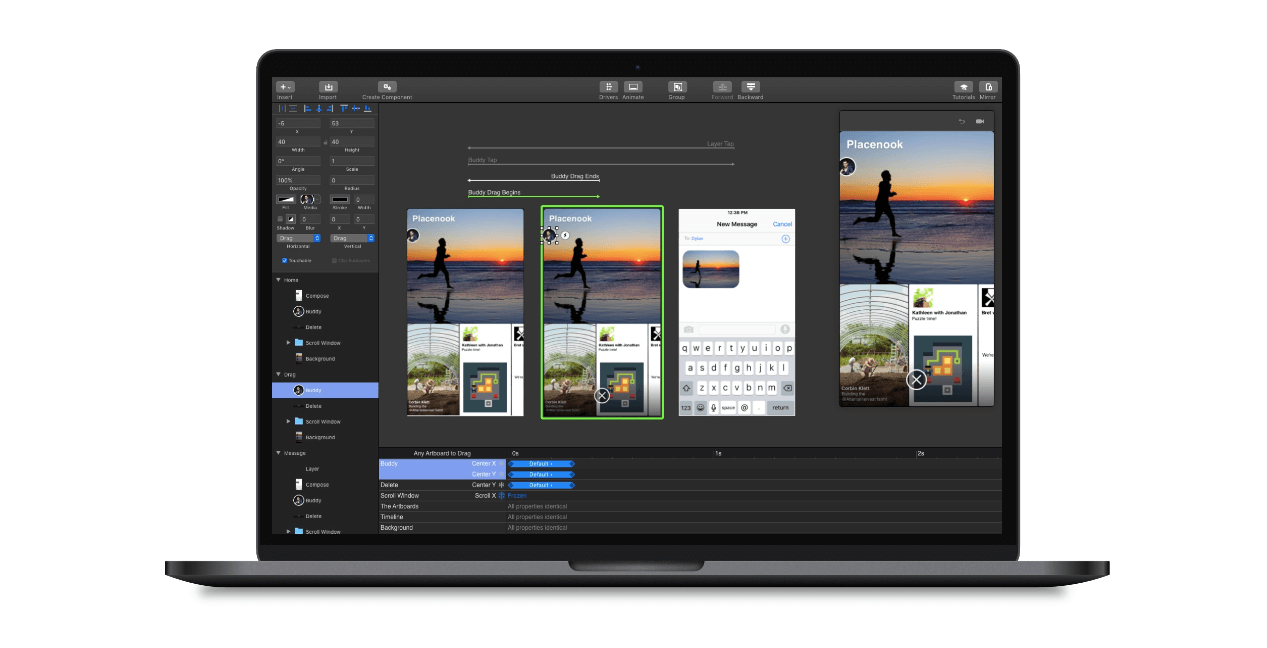
Task: Open the Horizontal Drag dropdown
Action: point(297,237)
